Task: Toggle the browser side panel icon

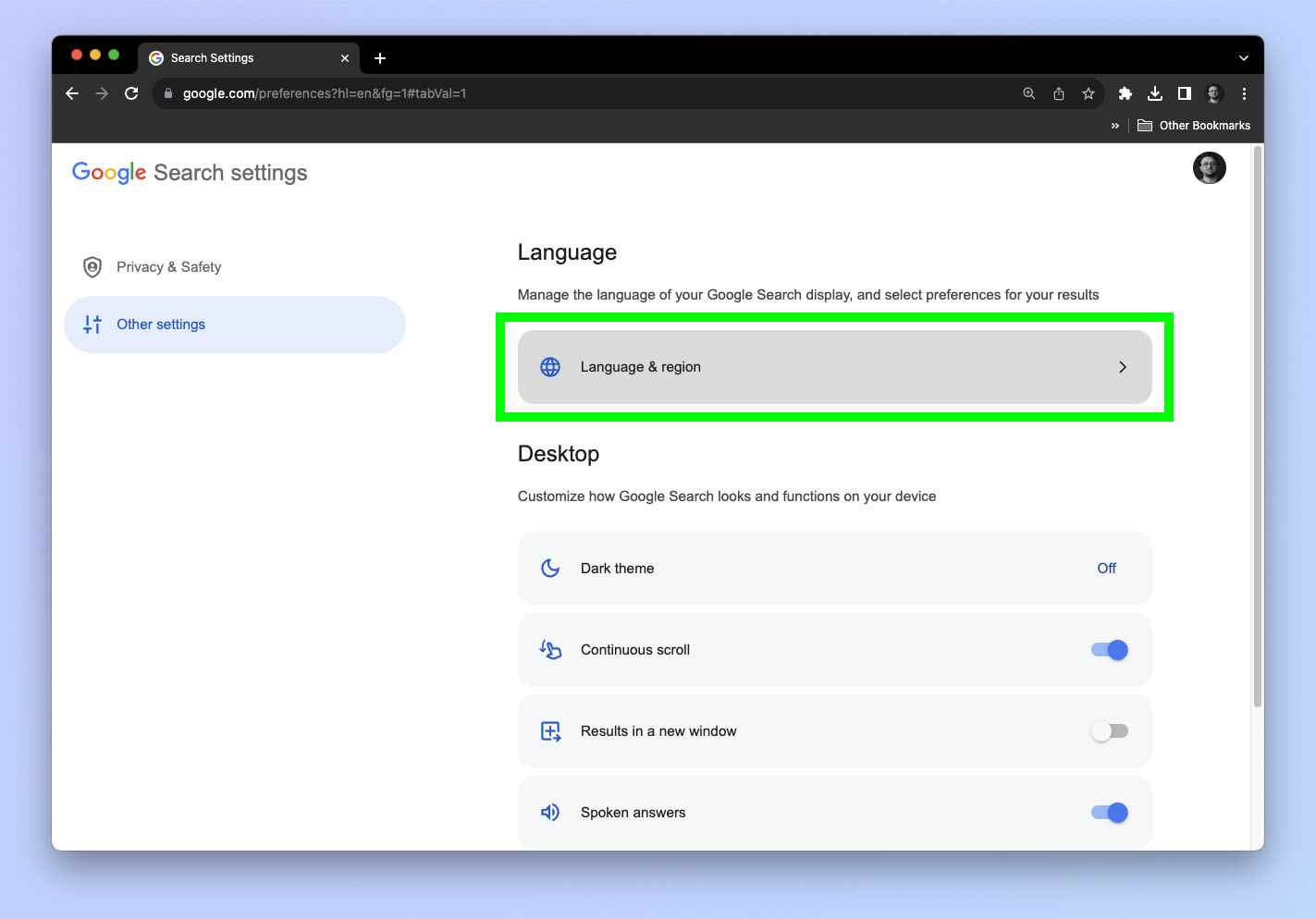Action: coord(1185,93)
